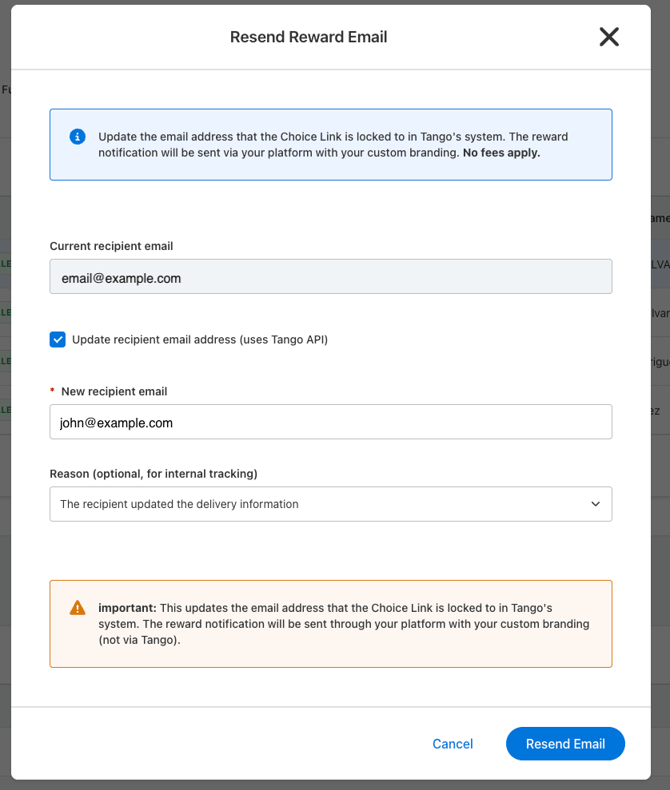Click the New recipient email field
Screen dimensions: 670x790
click(330, 422)
